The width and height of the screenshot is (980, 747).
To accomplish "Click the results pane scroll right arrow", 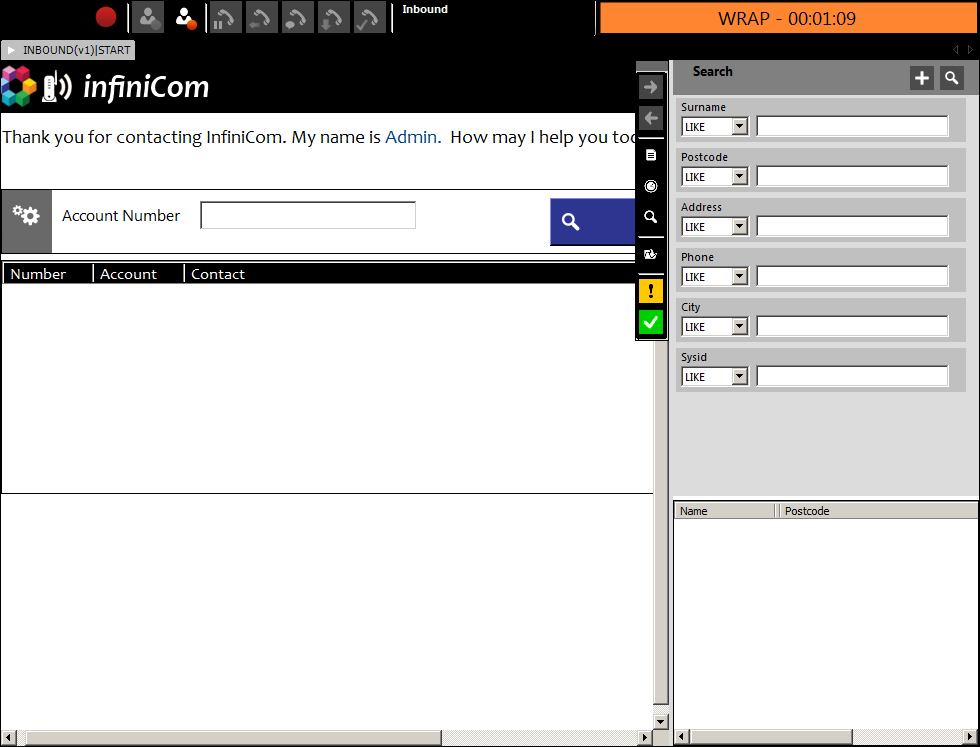I will tap(971, 737).
